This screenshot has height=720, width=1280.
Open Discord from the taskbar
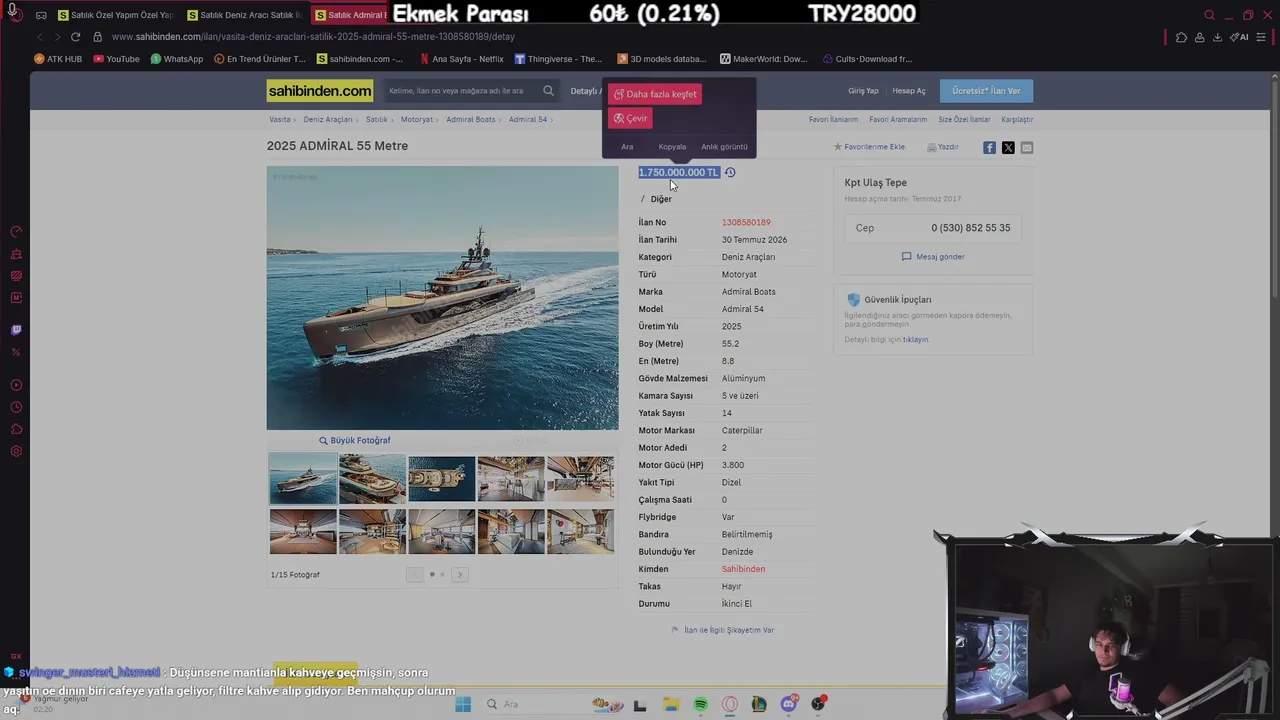click(789, 704)
